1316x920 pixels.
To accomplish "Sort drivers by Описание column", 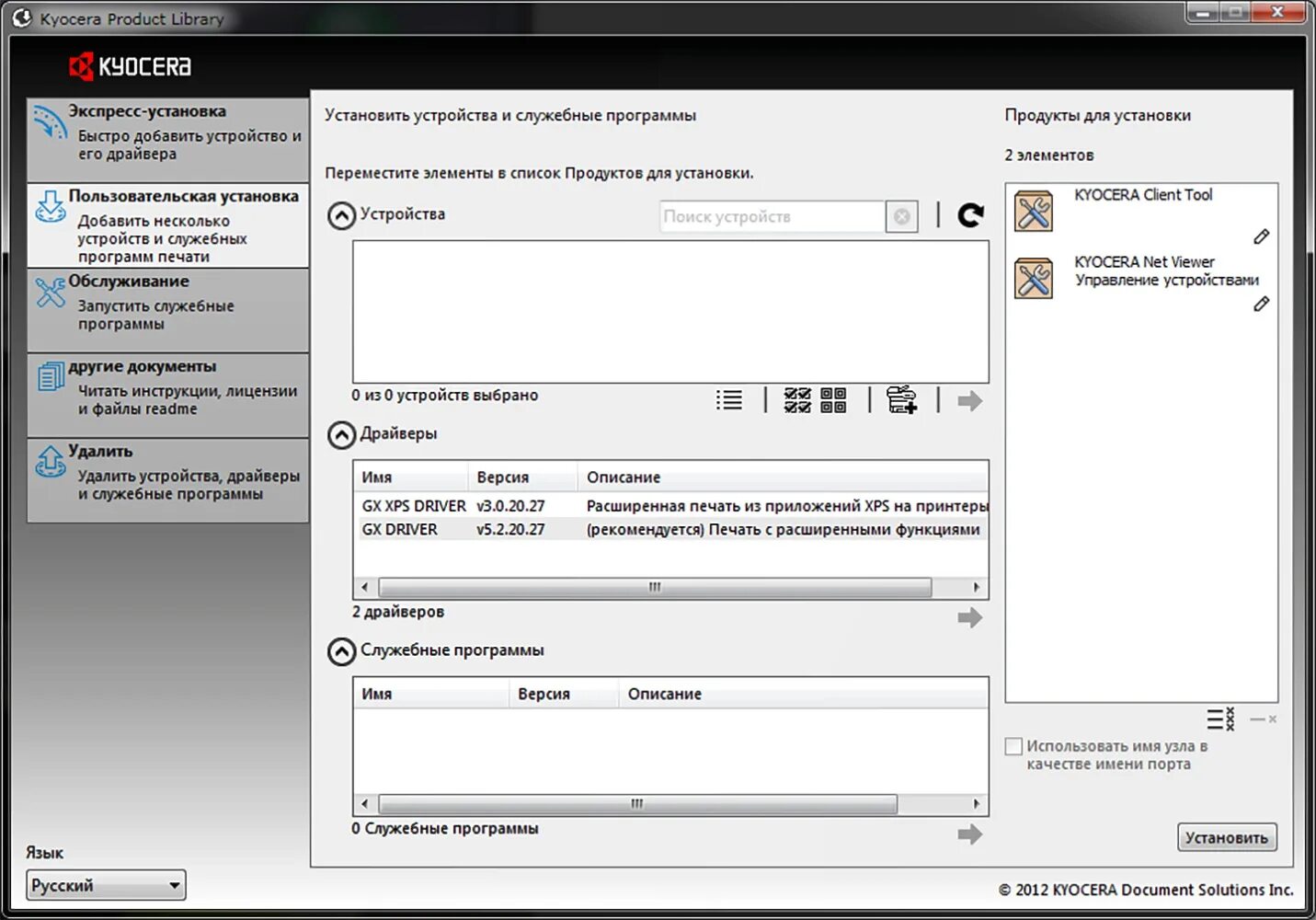I will pyautogui.click(x=784, y=477).
